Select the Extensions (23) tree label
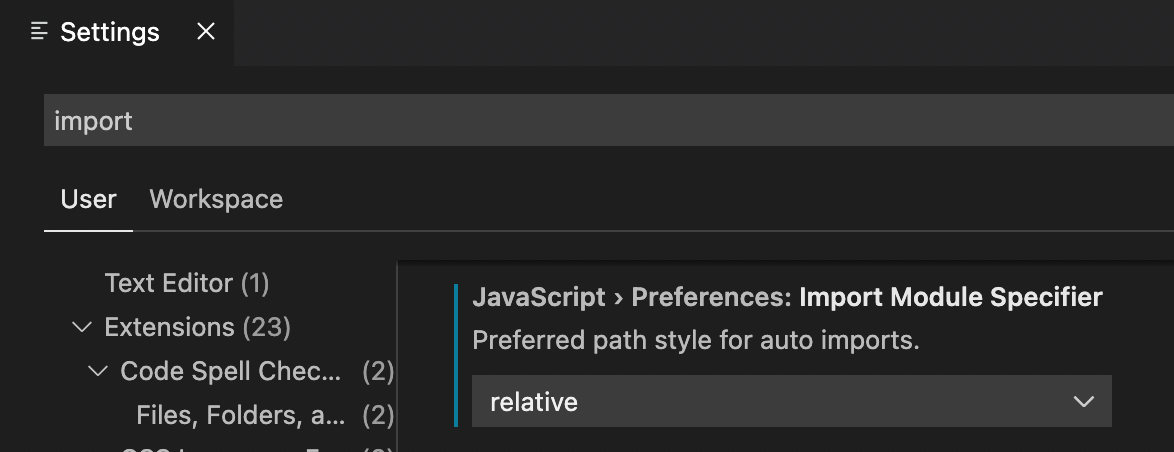 coord(198,327)
